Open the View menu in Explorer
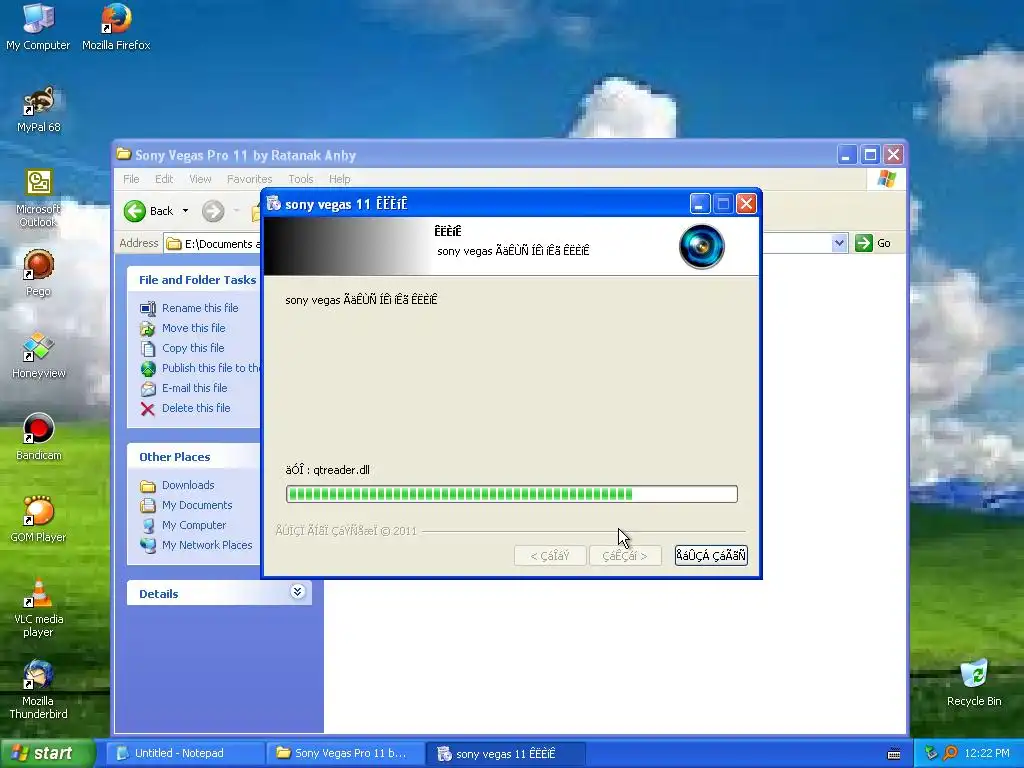The image size is (1024, 768). [x=200, y=179]
